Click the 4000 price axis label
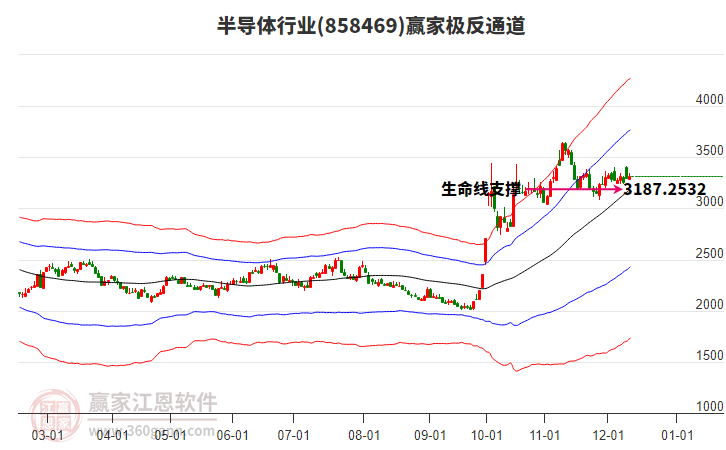This screenshot has height=450, width=726. (x=709, y=99)
